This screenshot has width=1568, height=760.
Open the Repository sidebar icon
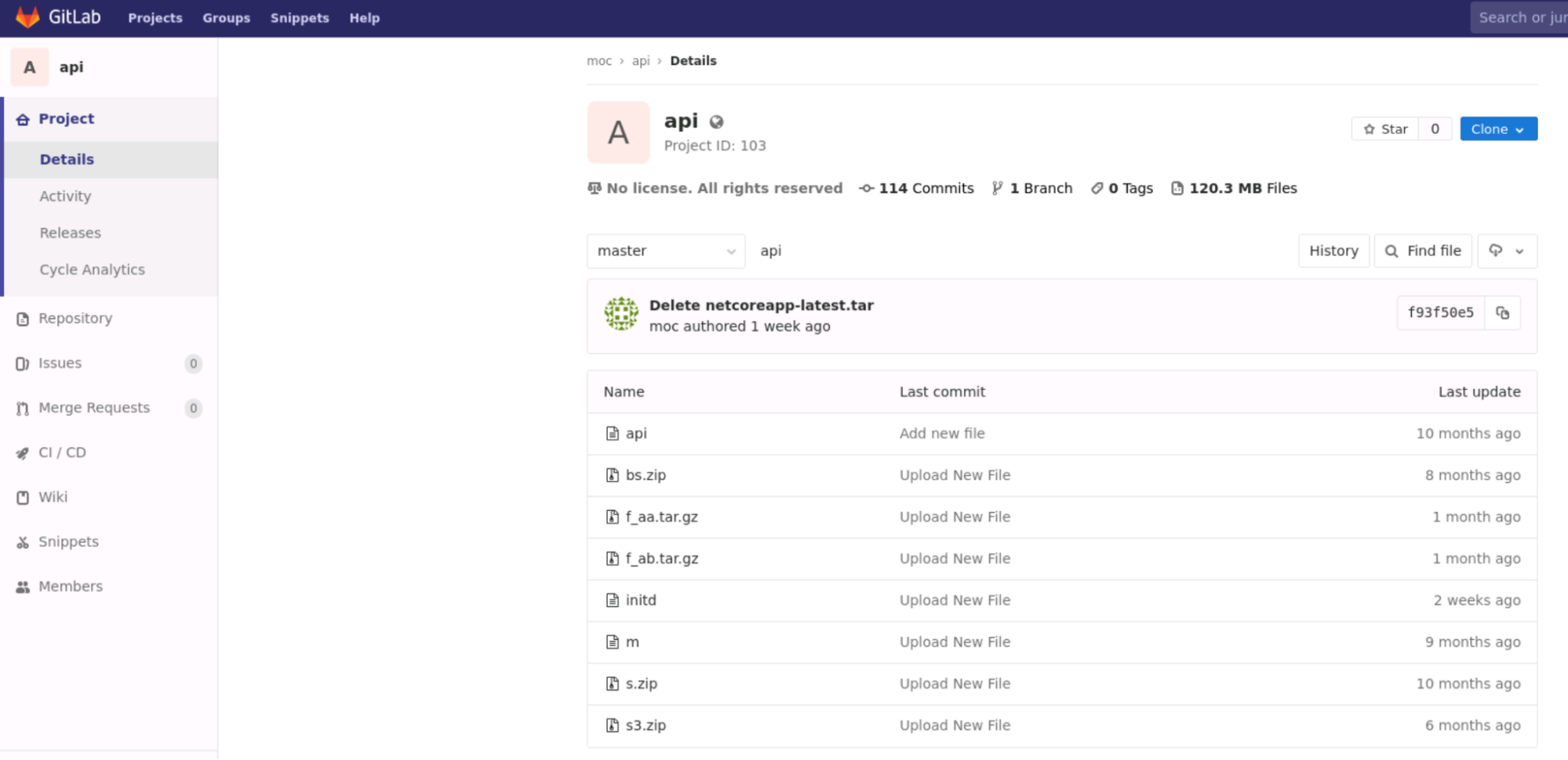tap(22, 318)
